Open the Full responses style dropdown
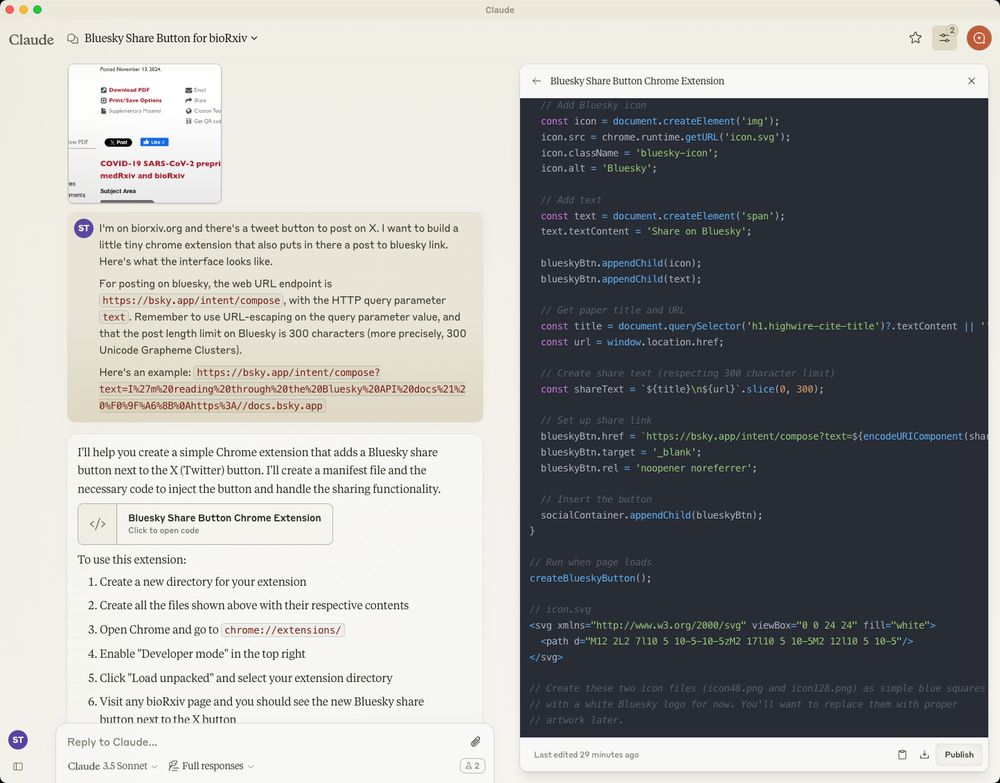1000x783 pixels. pos(211,766)
